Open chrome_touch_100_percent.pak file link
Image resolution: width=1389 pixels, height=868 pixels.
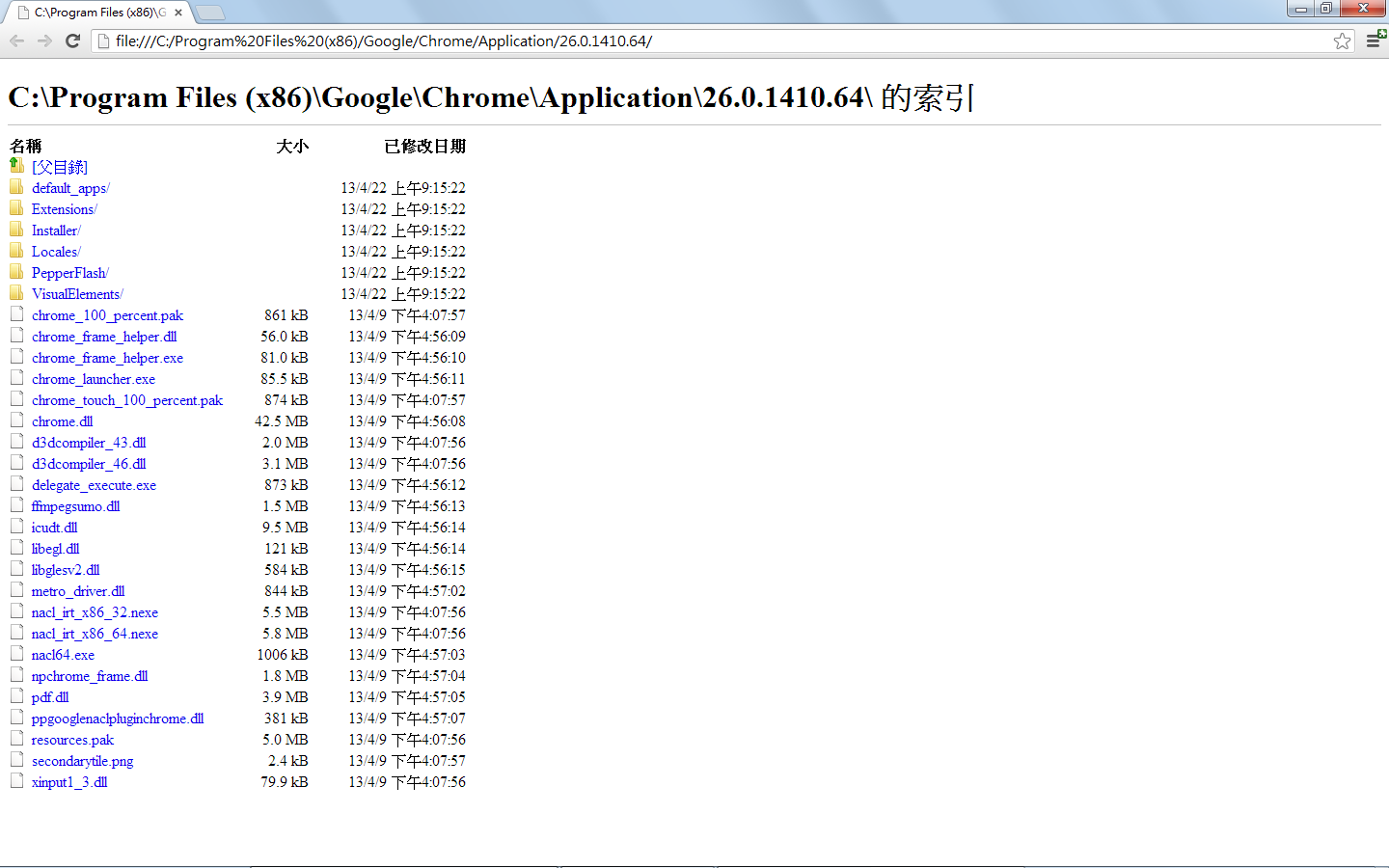point(127,400)
